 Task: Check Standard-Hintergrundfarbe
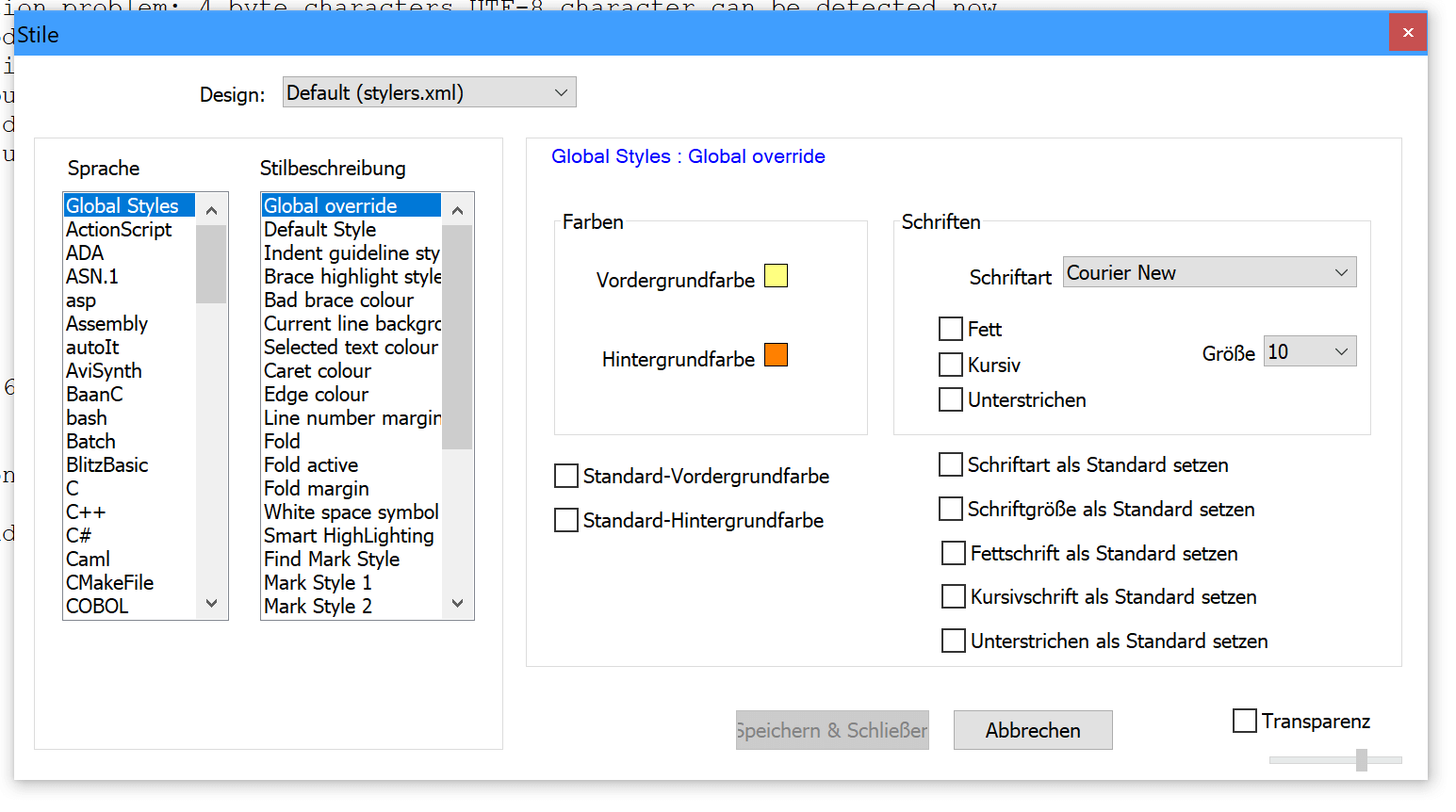click(565, 520)
